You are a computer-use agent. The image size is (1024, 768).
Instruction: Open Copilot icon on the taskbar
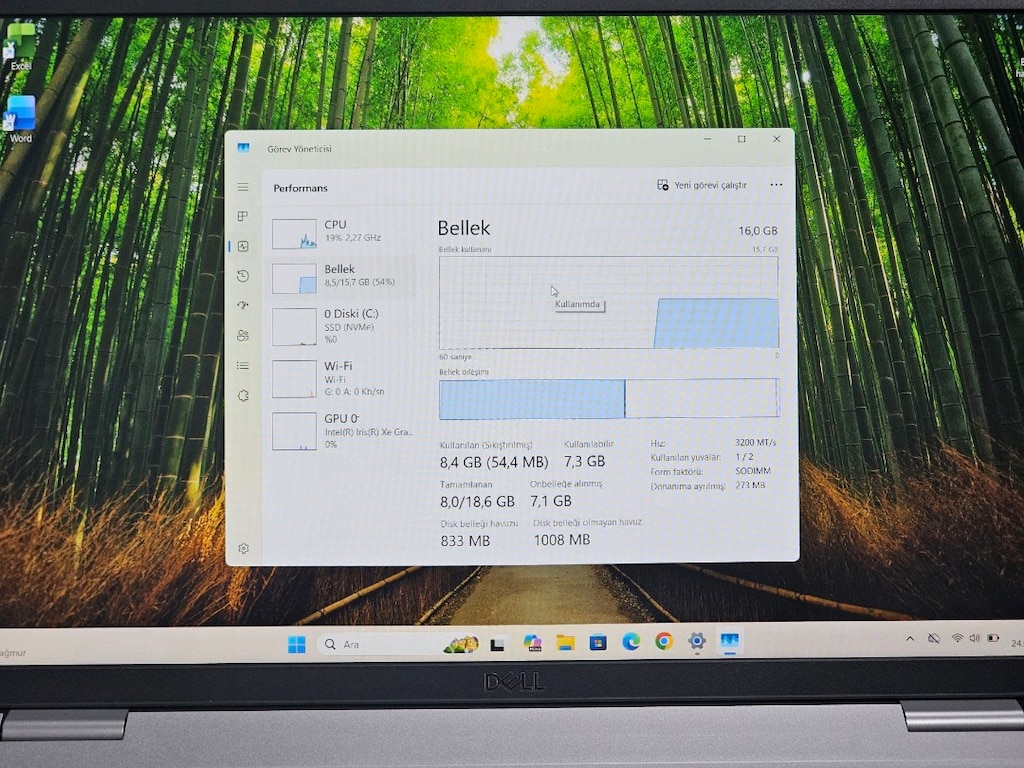[532, 643]
